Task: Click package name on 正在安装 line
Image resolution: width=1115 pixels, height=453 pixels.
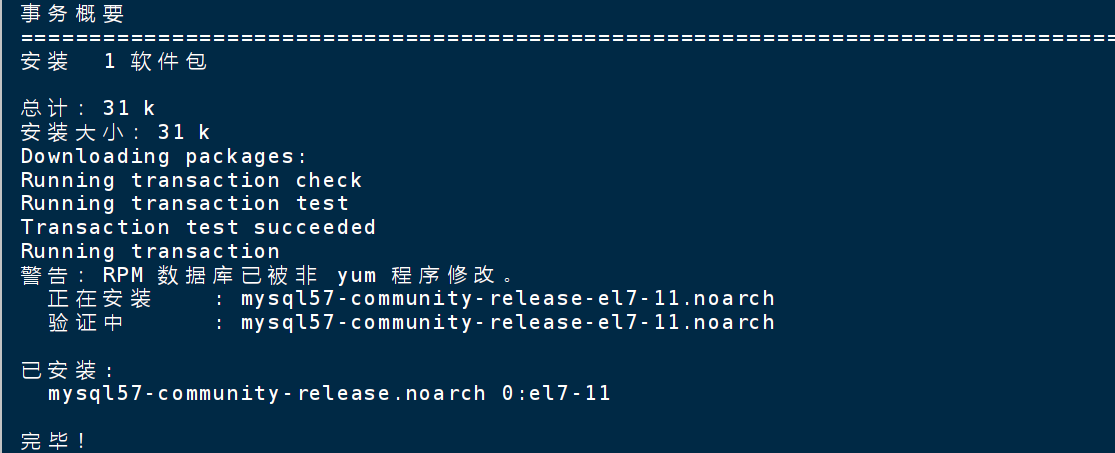Action: click(508, 299)
